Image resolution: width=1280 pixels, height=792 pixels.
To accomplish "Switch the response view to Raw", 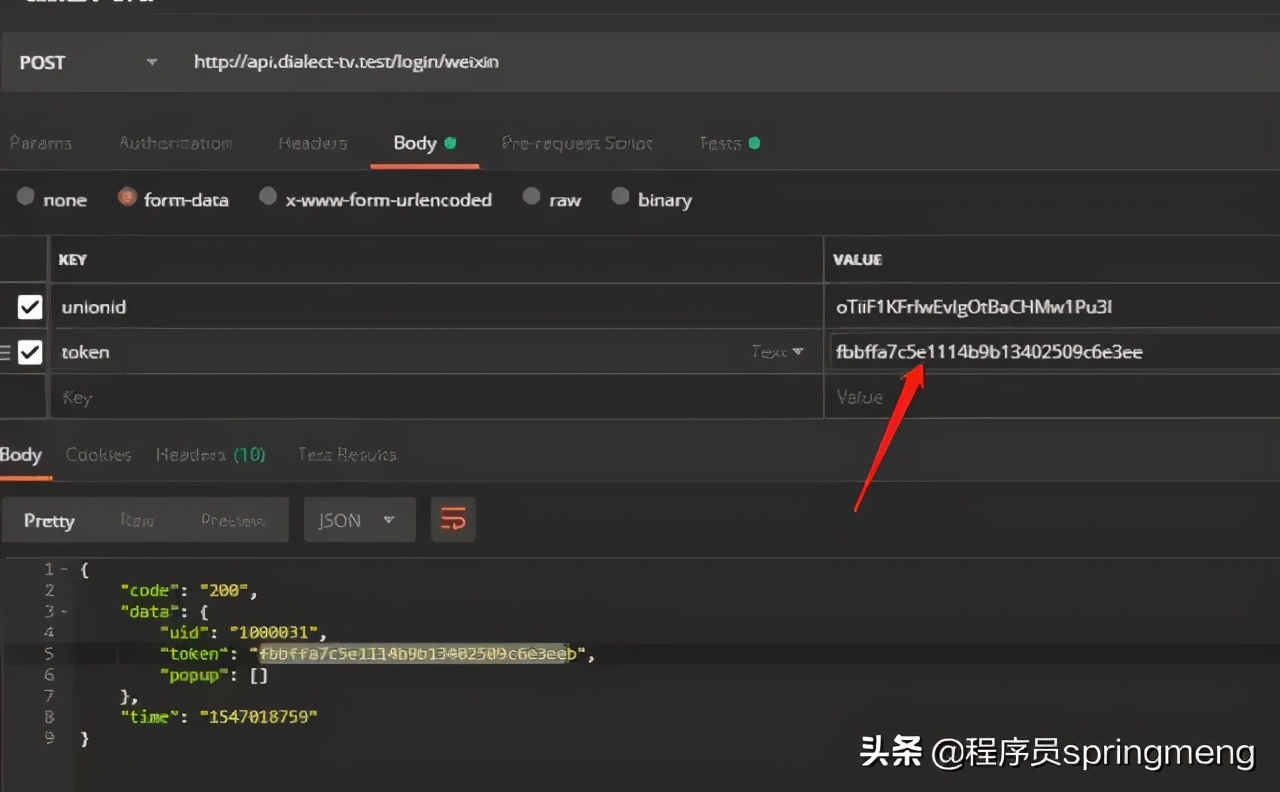I will point(137,520).
